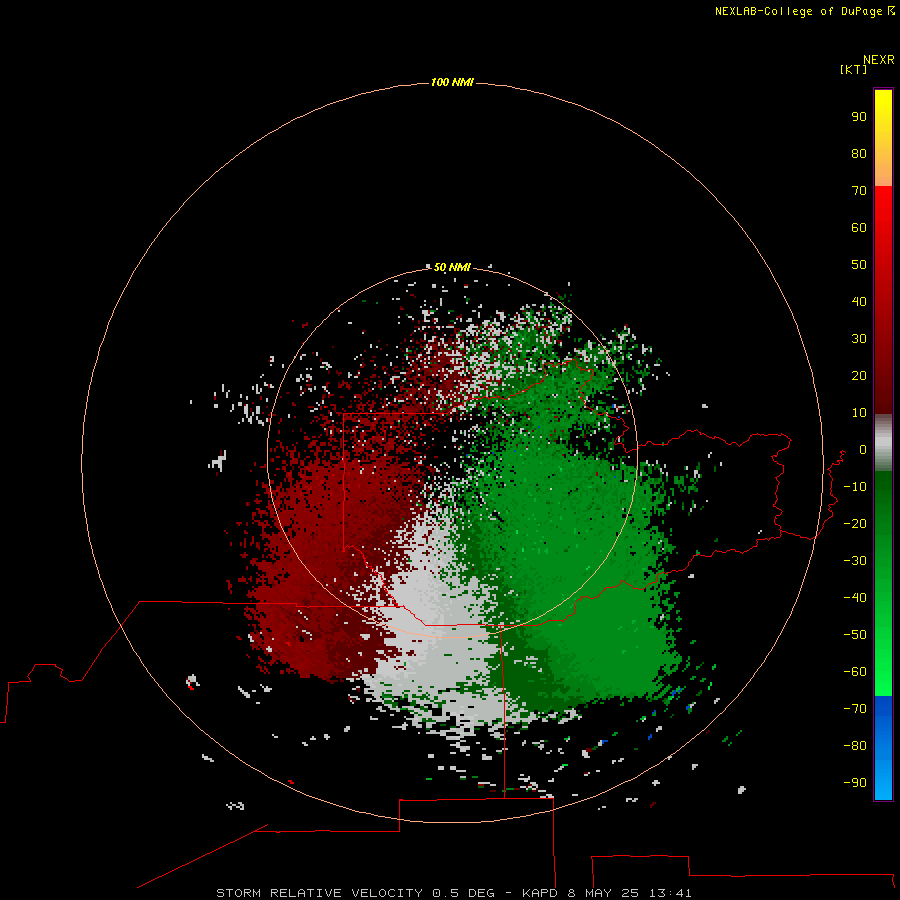Click the gray zero segment of color bar
This screenshot has height=900, width=900.
click(x=883, y=443)
